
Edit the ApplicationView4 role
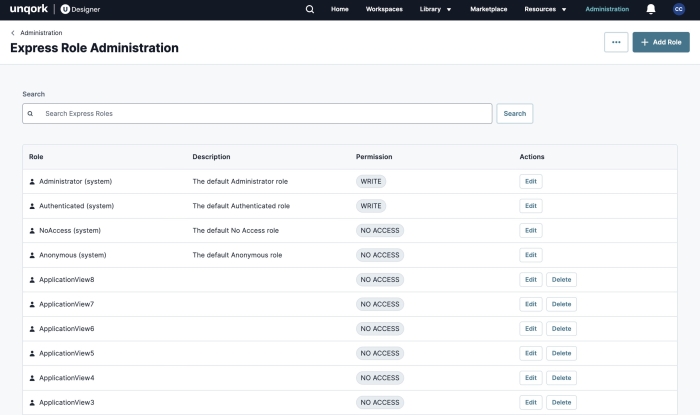(531, 378)
